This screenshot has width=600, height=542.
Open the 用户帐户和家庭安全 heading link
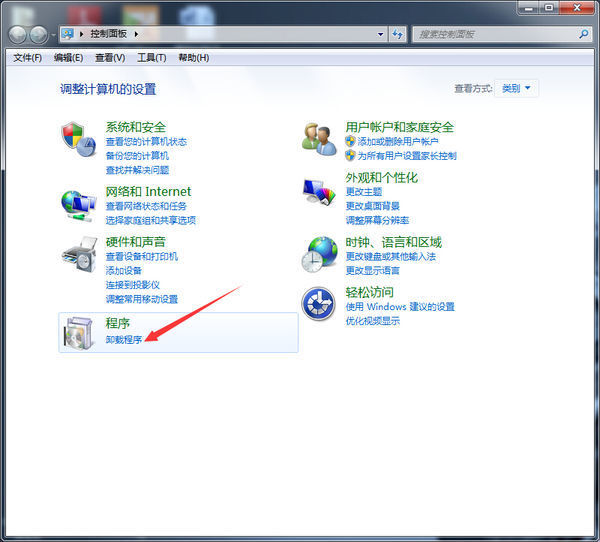pos(399,127)
